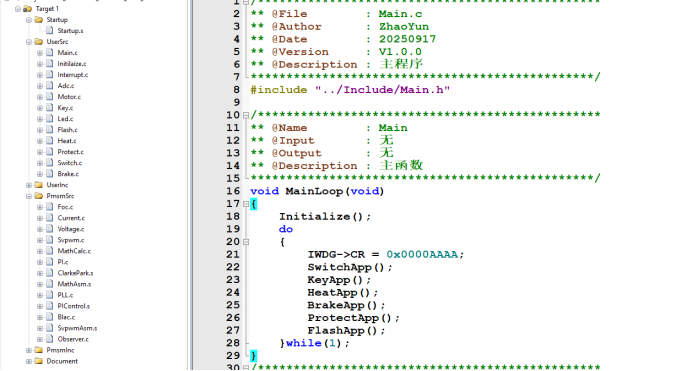Click the file icon next to Main.c
693x371 pixels.
(50, 53)
